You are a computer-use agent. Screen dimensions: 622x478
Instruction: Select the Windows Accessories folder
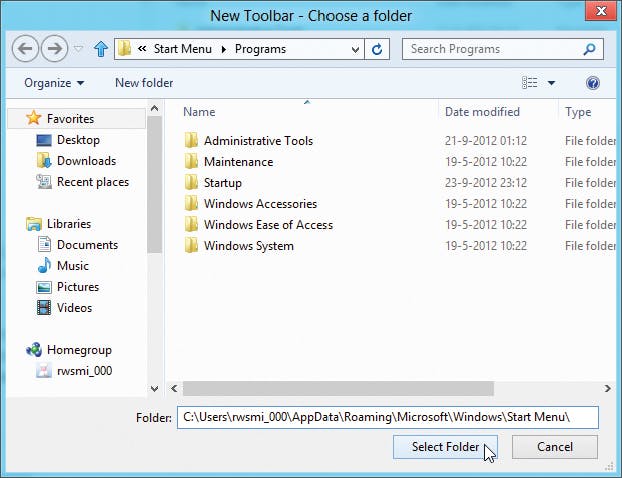tap(260, 204)
